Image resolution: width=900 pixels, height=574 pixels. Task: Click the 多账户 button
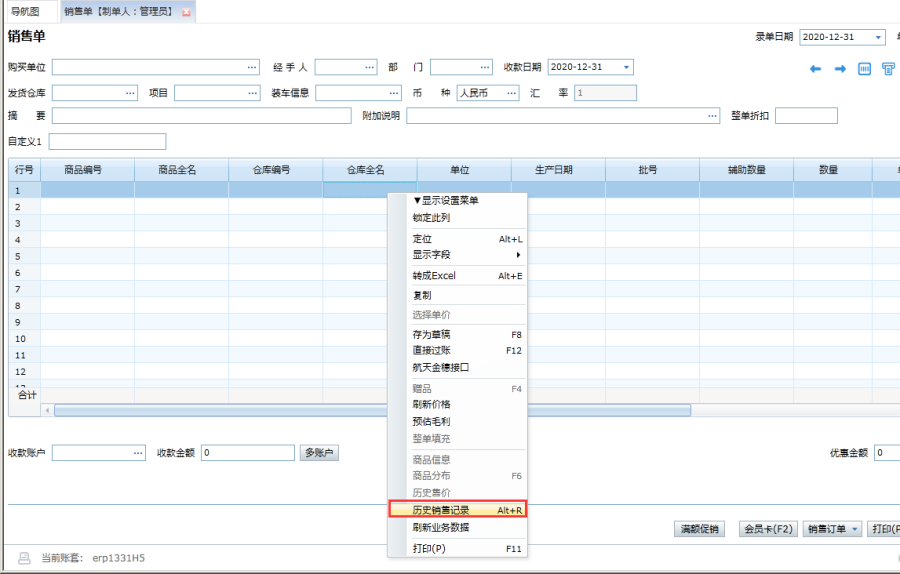tap(319, 453)
